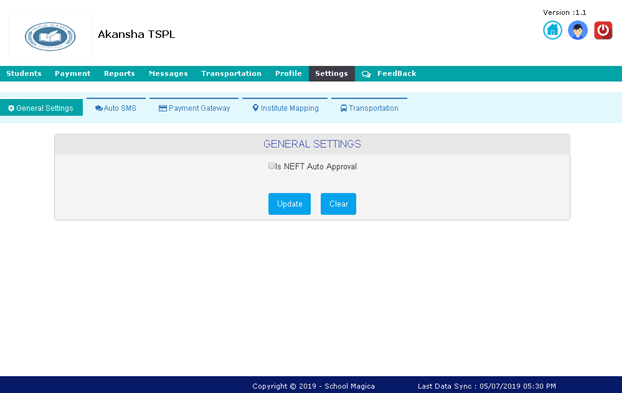Enable Is NEFT Auto Approval checkbox

[271, 166]
